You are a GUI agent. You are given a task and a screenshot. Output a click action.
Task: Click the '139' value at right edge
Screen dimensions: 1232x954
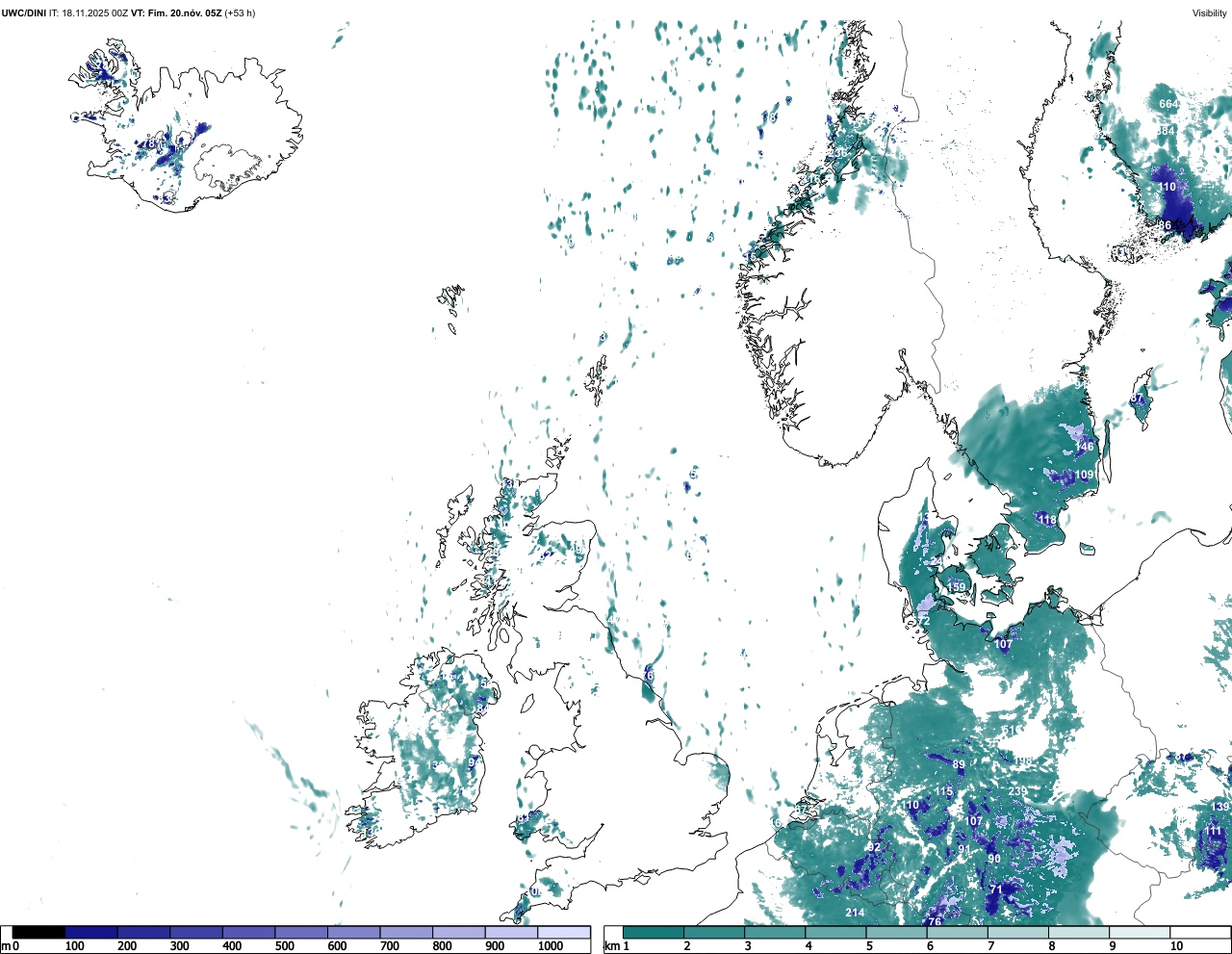tap(1220, 807)
